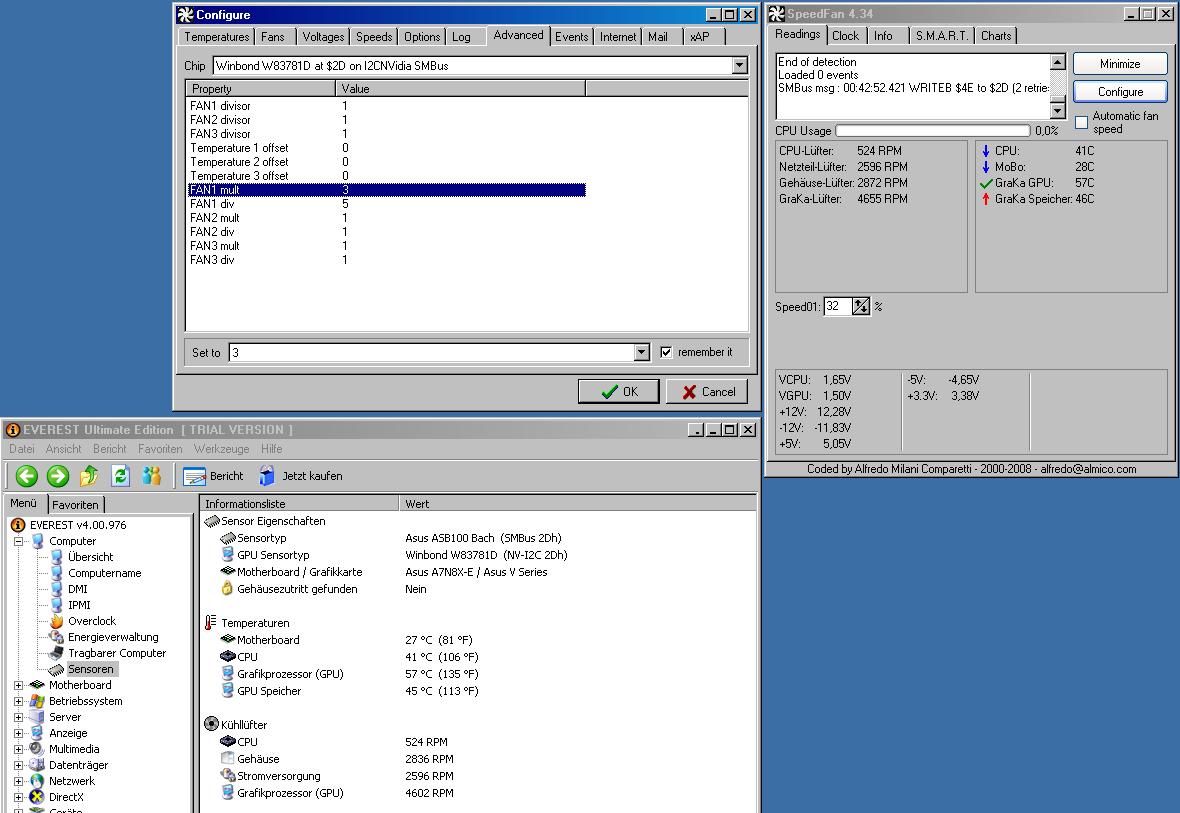
Task: Open the Werkzeuge menu in EVEREST
Action: 221,449
